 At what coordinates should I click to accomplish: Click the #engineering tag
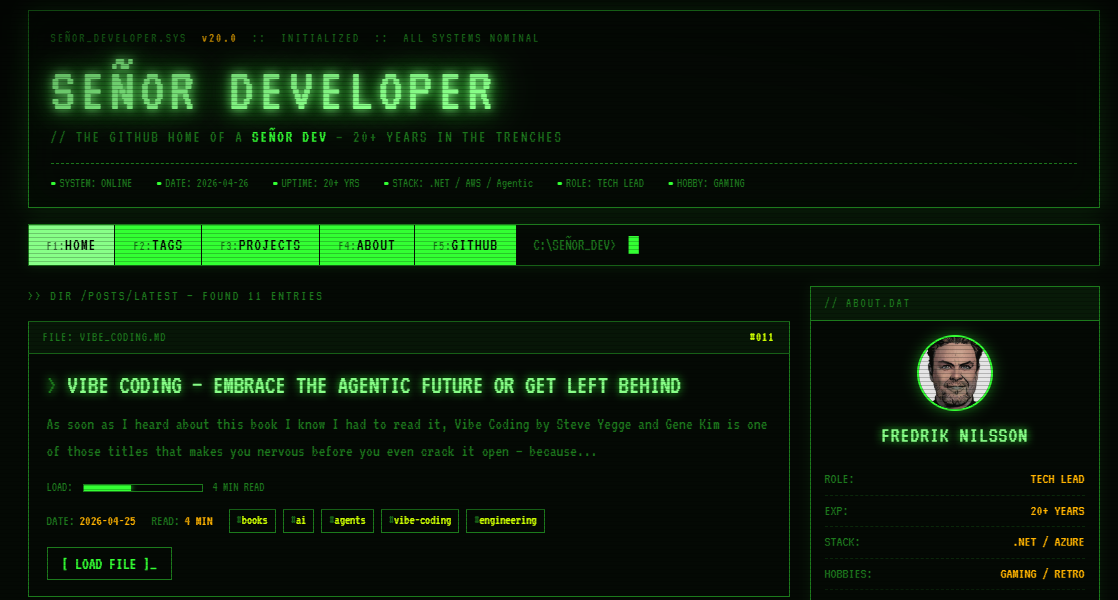[505, 520]
